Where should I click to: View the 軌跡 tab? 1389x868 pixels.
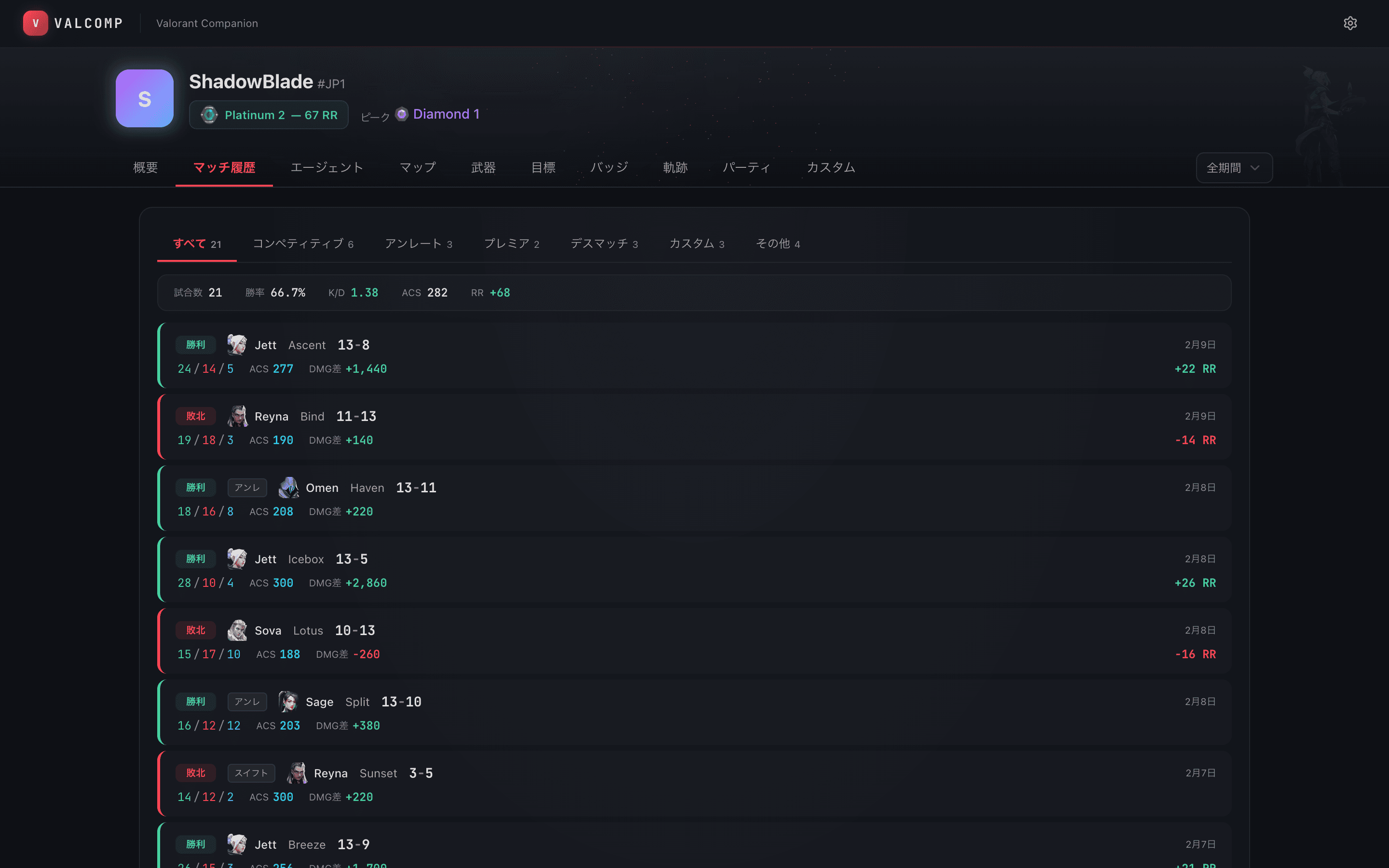pyautogui.click(x=675, y=168)
